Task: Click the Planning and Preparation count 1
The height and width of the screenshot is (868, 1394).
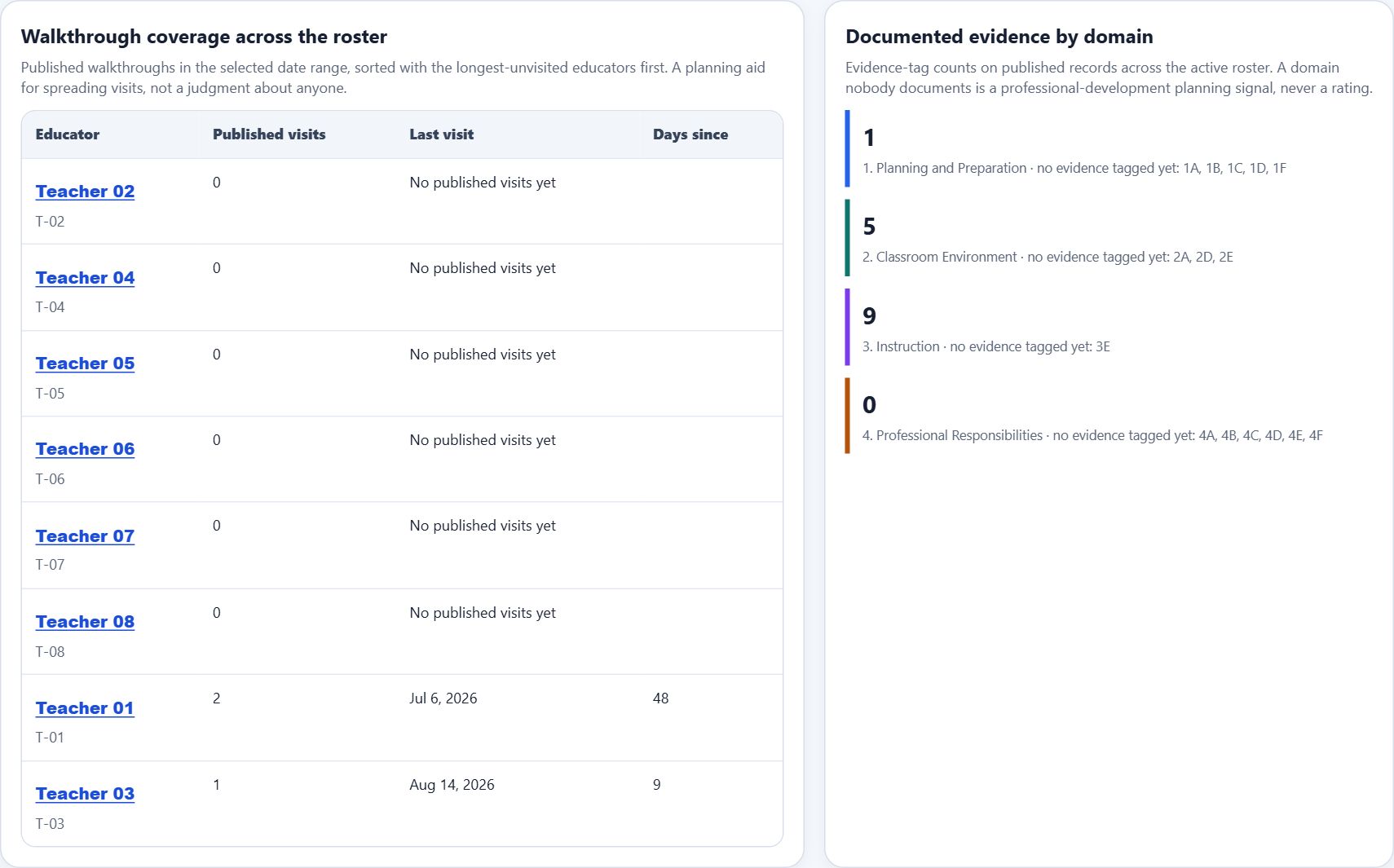Action: pos(869,138)
